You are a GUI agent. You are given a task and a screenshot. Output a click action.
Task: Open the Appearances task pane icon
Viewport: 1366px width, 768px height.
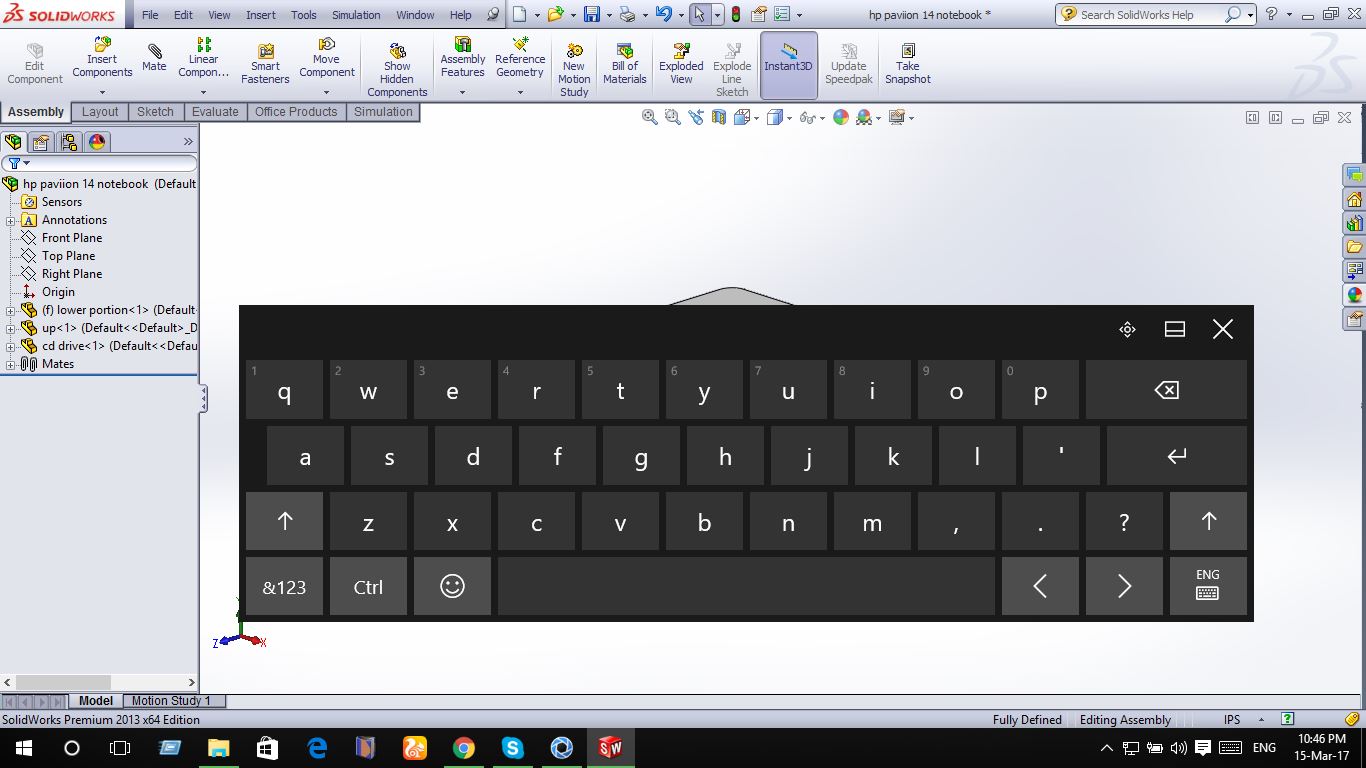(1355, 295)
